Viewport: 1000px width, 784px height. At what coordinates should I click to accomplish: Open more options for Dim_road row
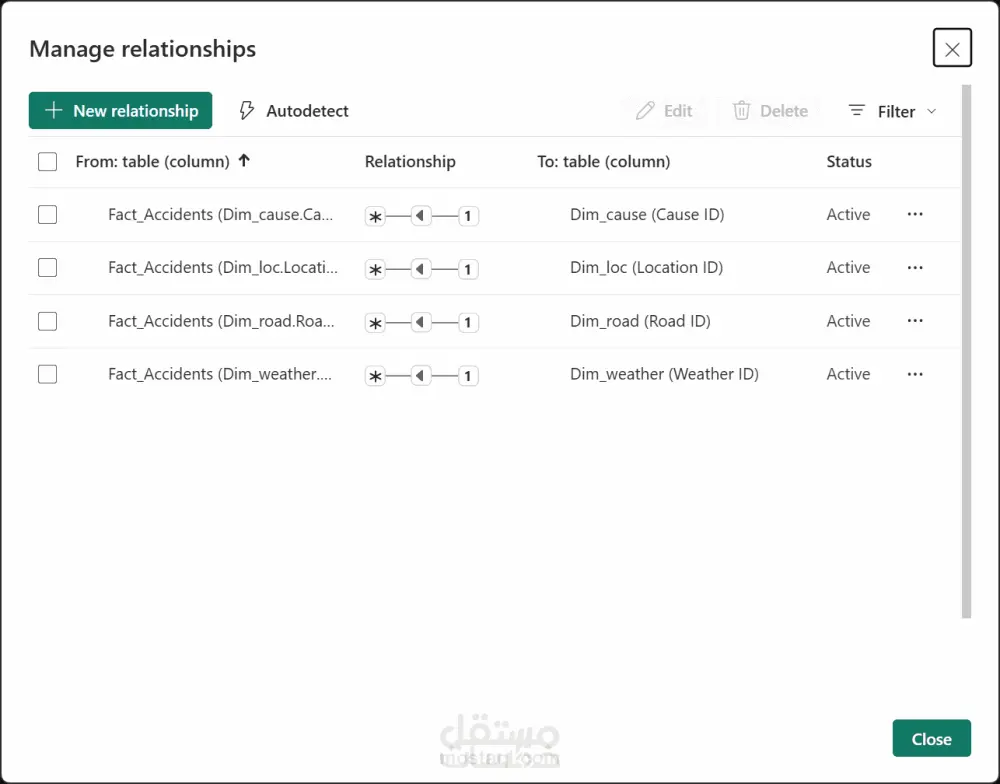(915, 321)
